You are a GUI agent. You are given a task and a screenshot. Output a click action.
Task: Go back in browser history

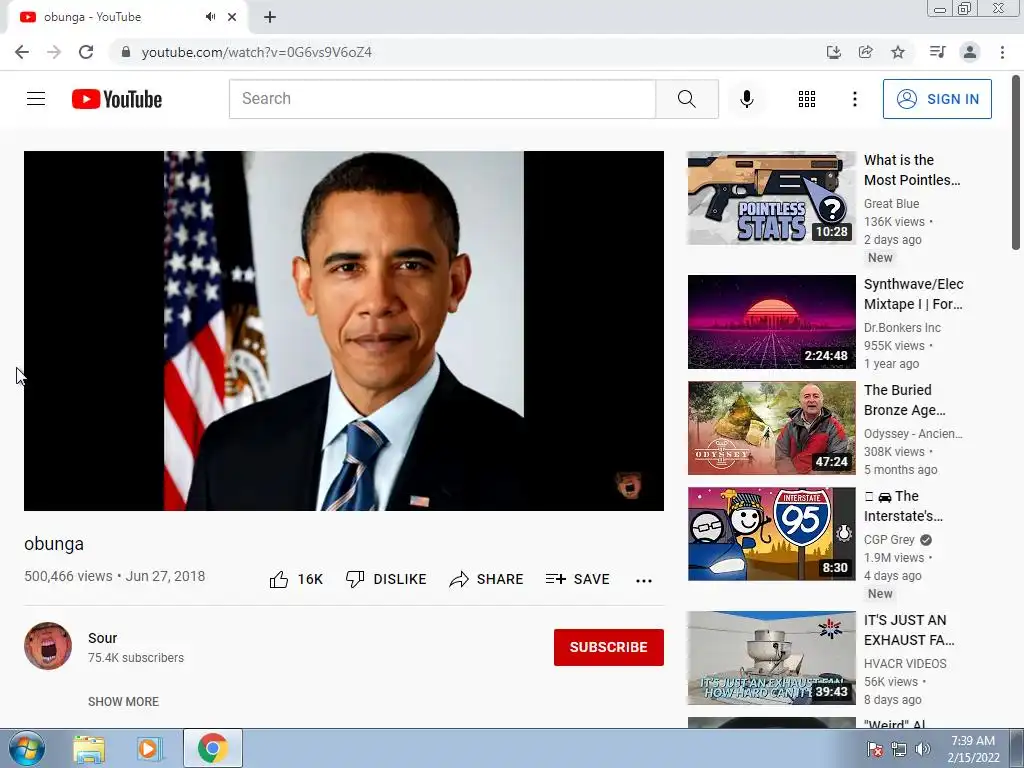[x=22, y=52]
